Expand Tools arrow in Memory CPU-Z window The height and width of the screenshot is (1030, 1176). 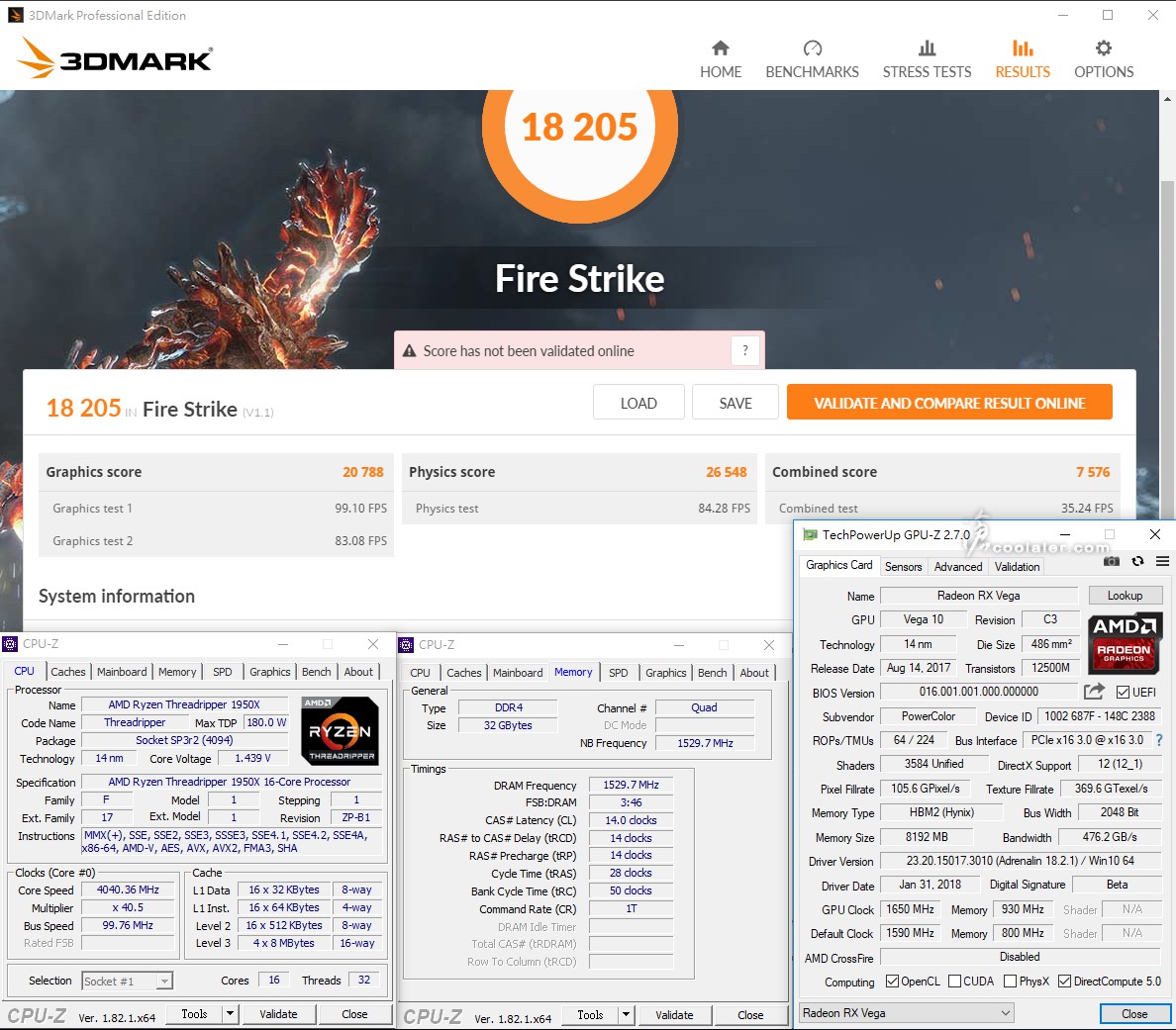click(626, 1015)
